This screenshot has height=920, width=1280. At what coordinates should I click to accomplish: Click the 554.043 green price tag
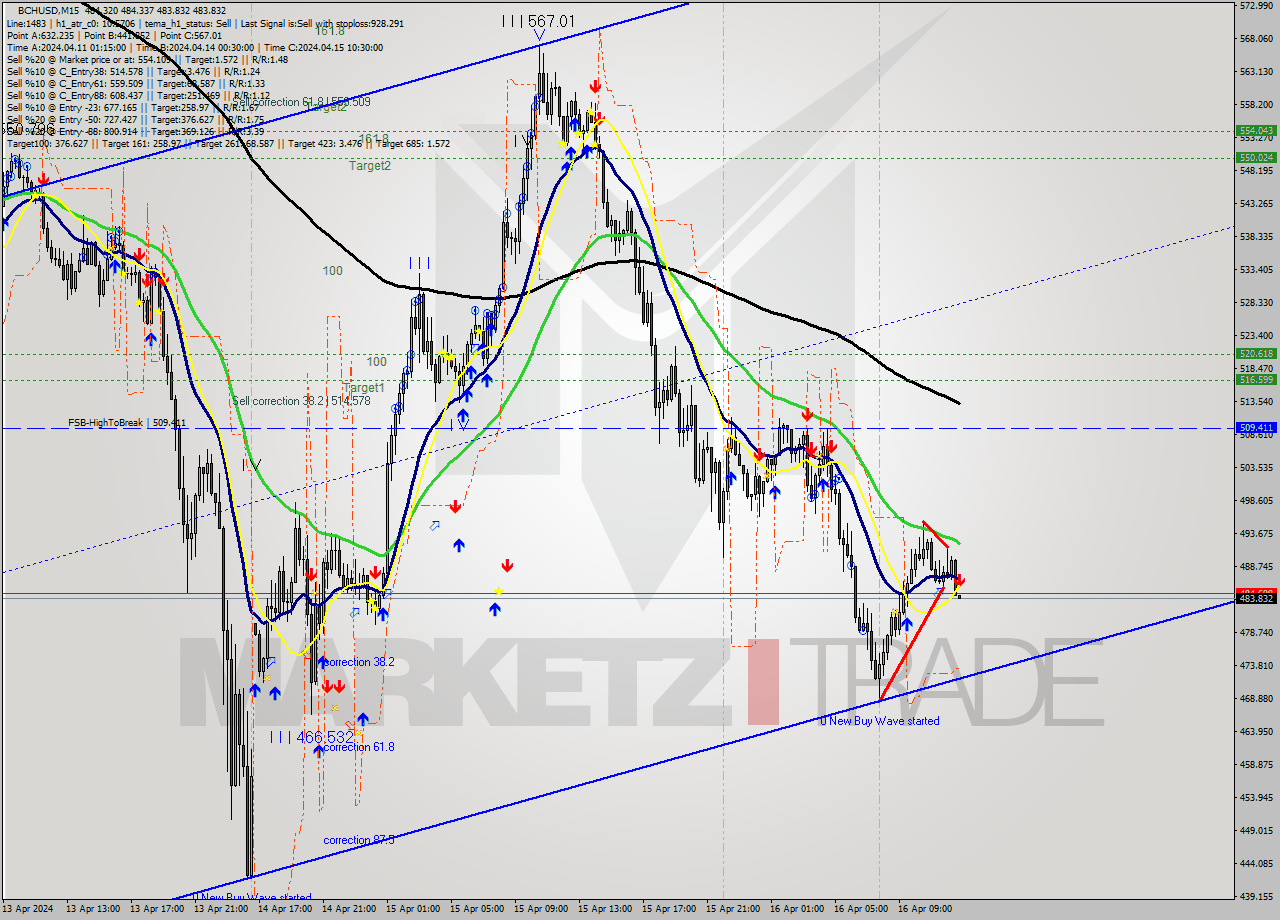[x=1256, y=130]
